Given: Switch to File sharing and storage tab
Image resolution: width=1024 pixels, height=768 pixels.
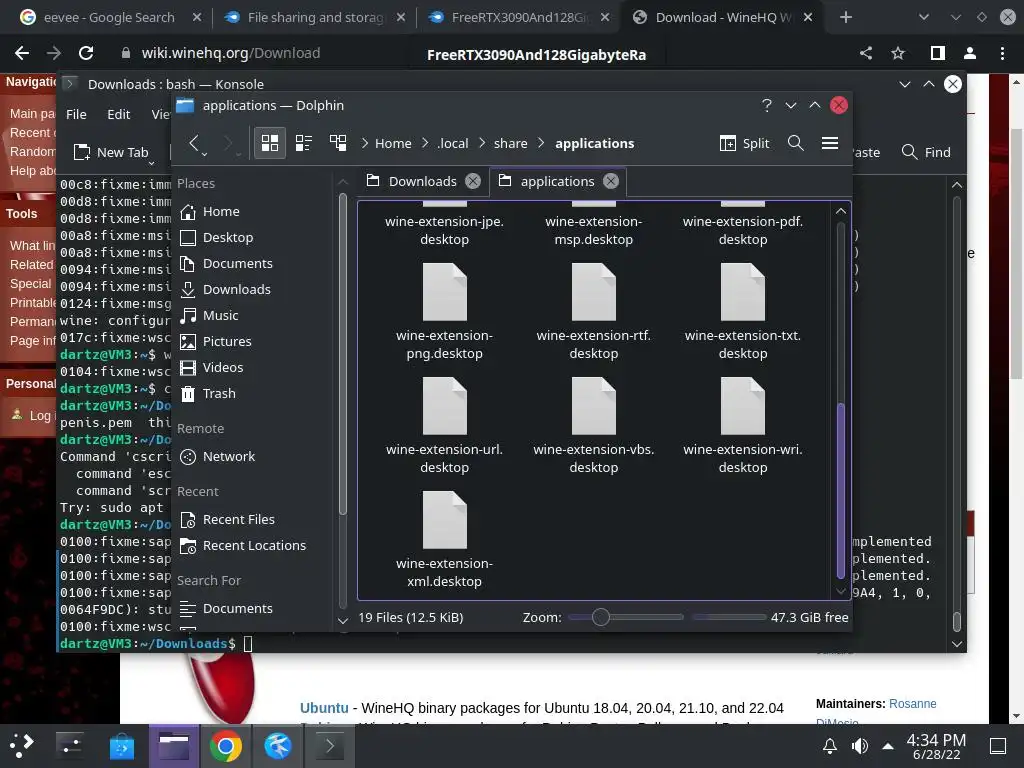Looking at the screenshot, I should click(315, 17).
